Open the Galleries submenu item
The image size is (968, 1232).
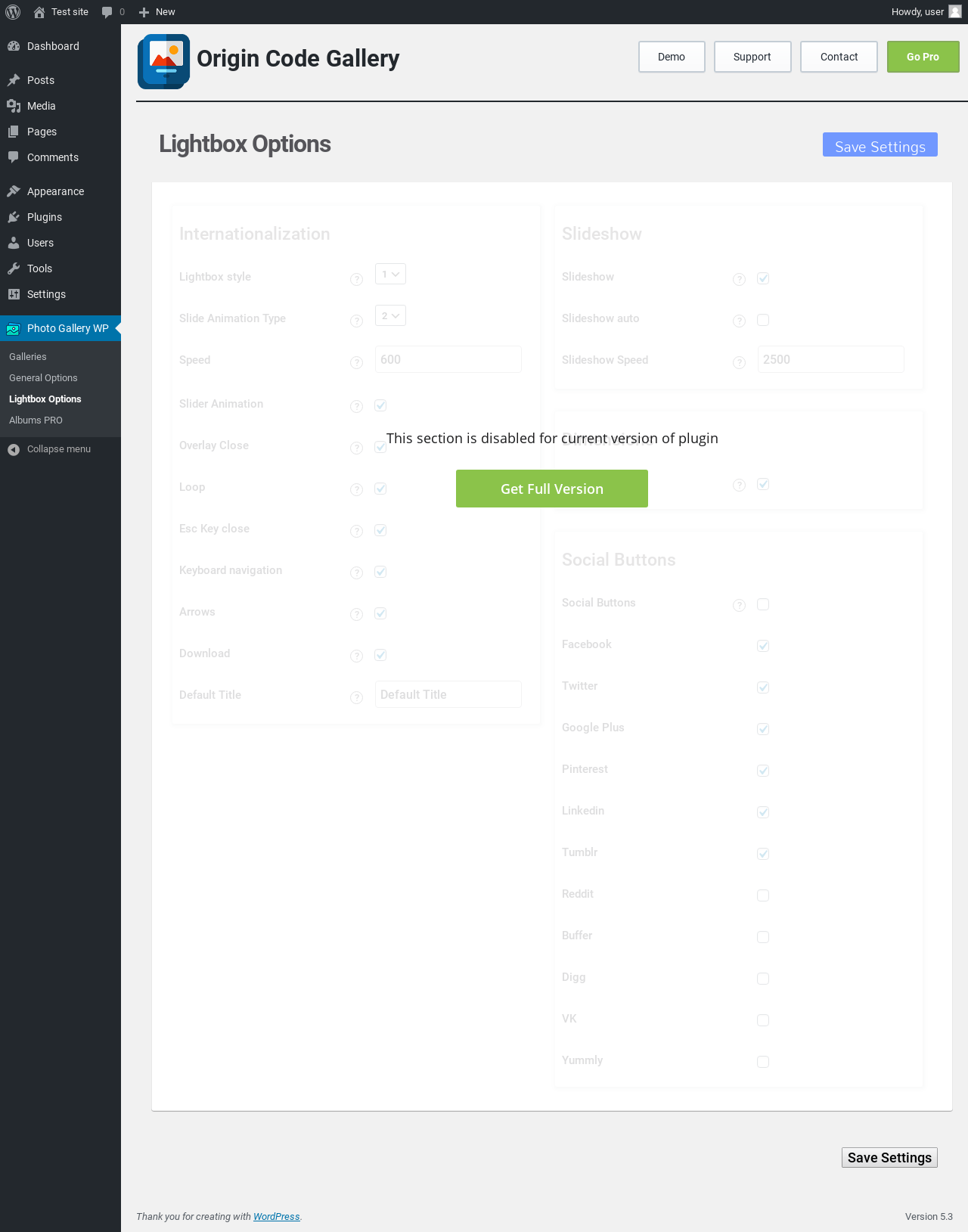tap(28, 357)
